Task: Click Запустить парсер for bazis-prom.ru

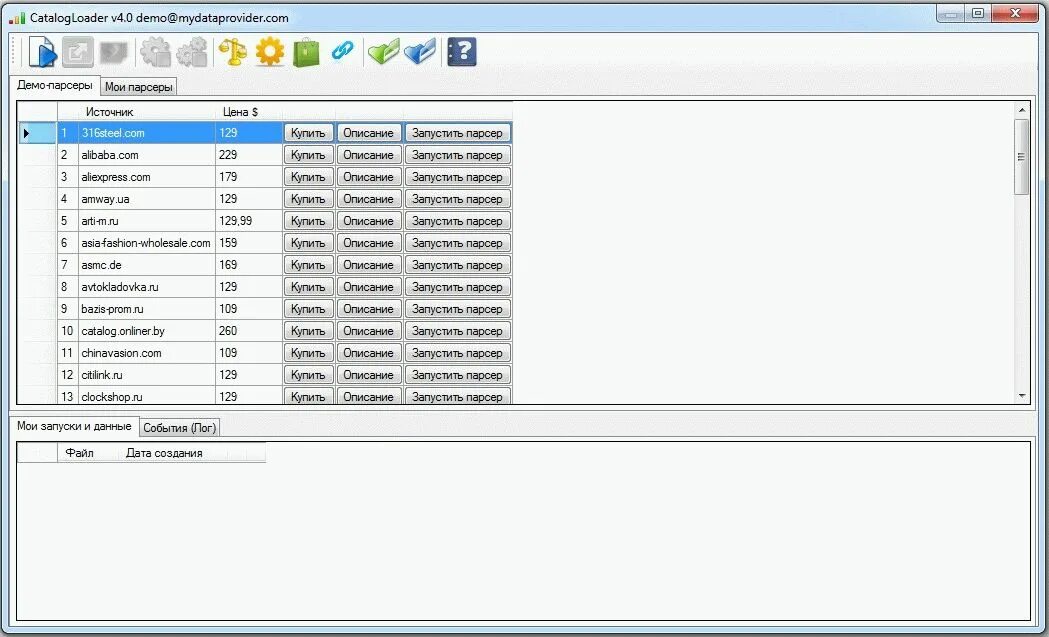Action: [x=458, y=309]
